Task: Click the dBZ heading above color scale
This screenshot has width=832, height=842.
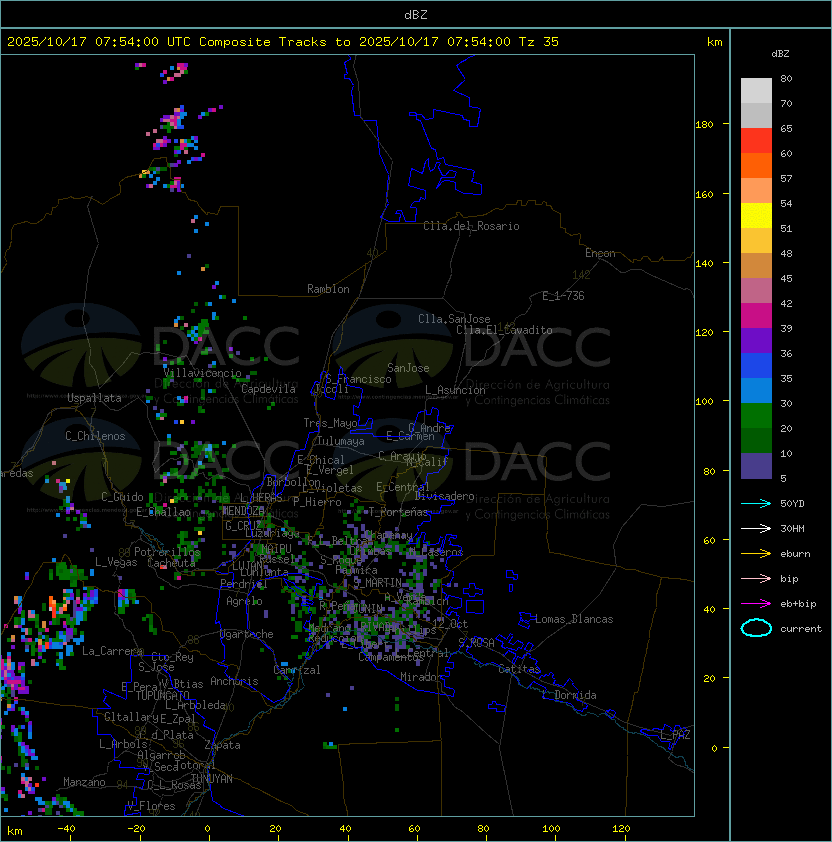Action: pos(780,54)
